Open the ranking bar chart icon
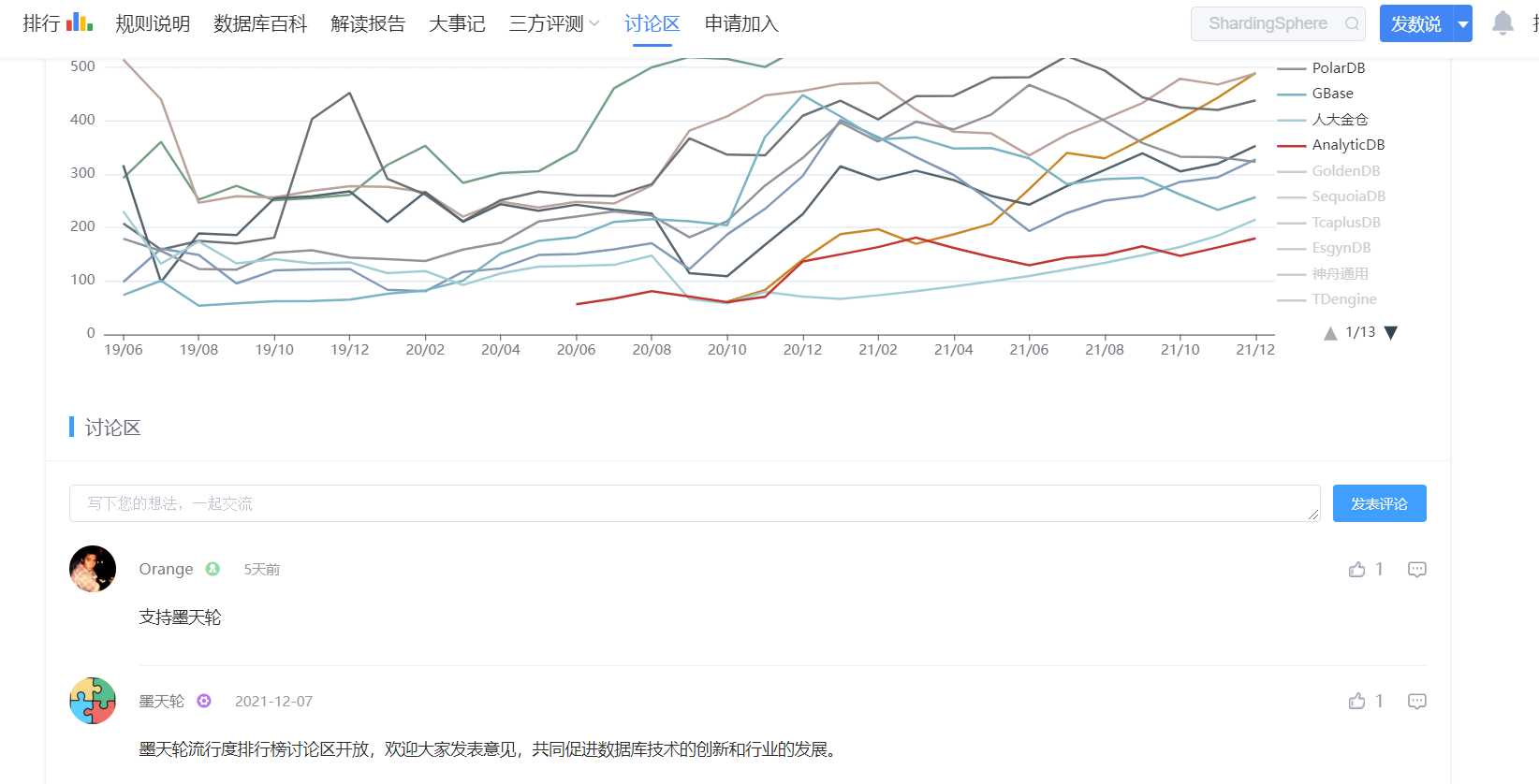The height and width of the screenshot is (784, 1539). (80, 22)
